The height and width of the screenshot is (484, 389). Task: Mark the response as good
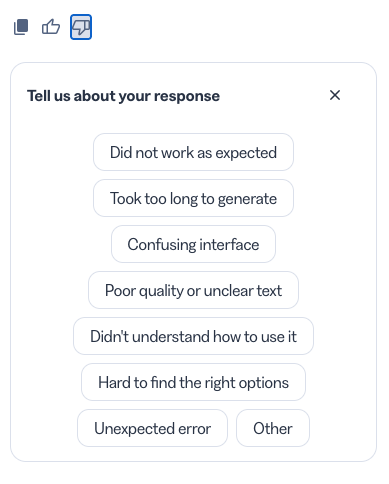click(51, 27)
